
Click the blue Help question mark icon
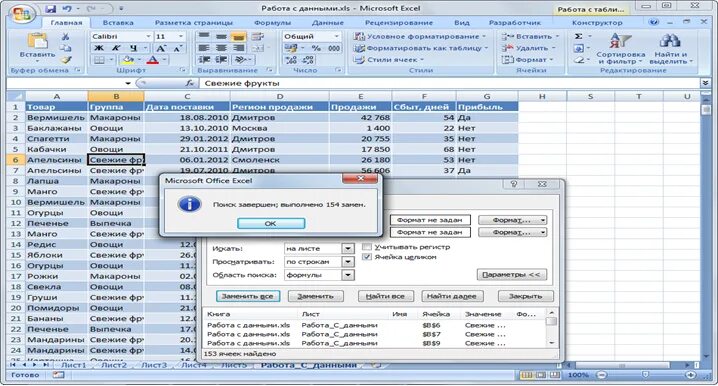tap(654, 22)
